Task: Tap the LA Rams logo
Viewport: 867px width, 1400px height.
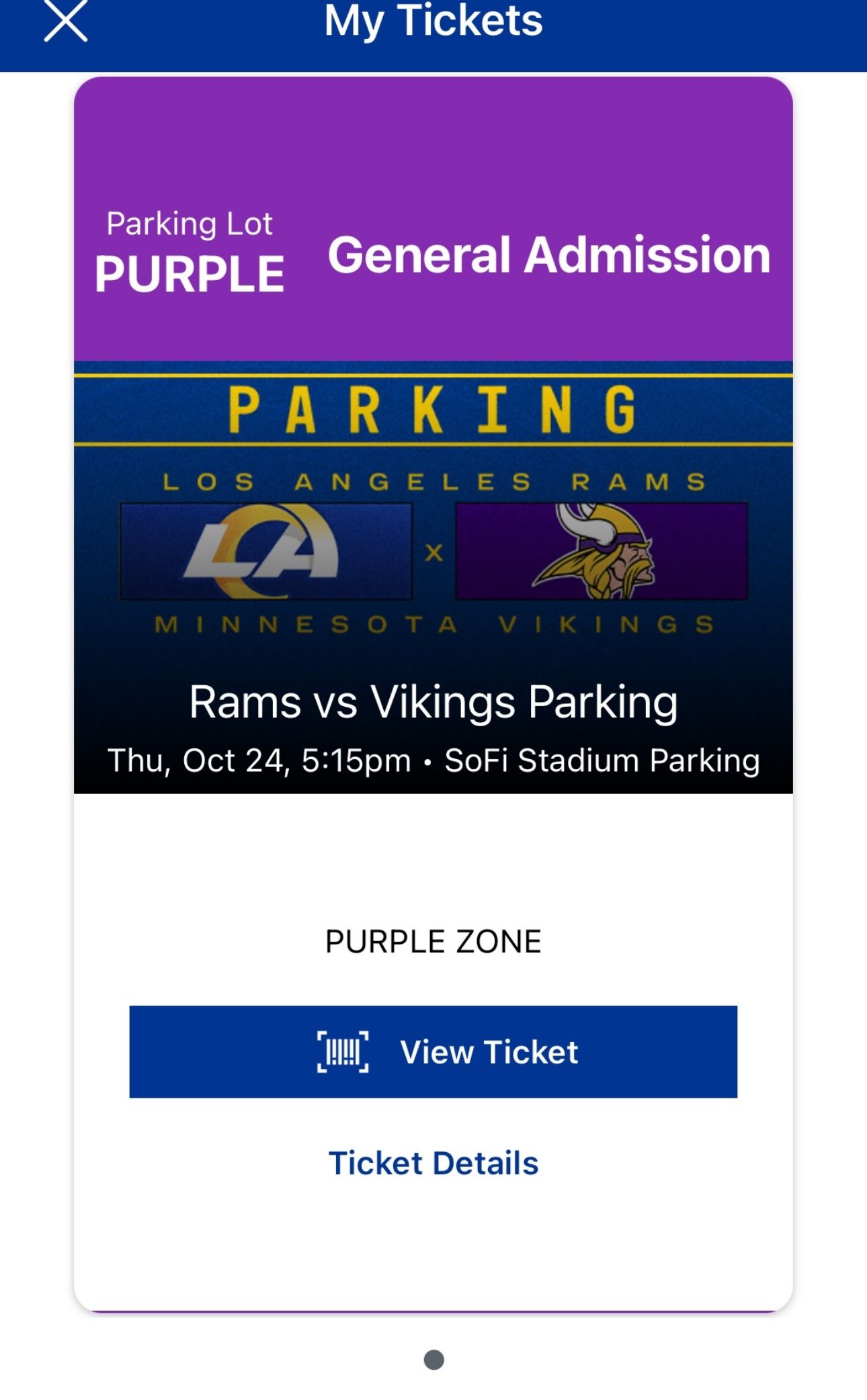Action: [x=265, y=551]
